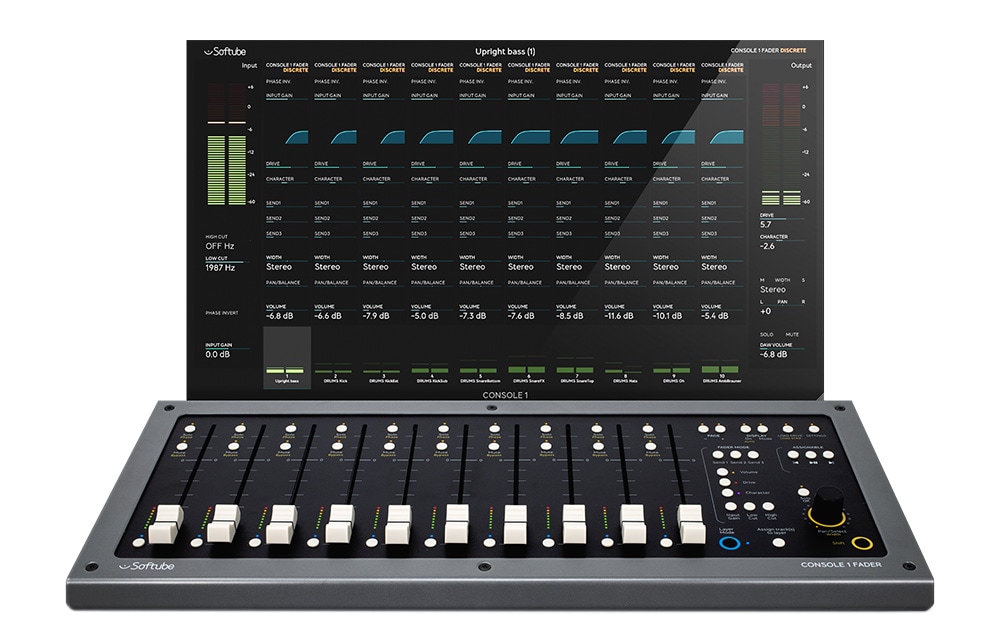Select High Cut fader mode button
The height and width of the screenshot is (624, 1000).
768,507
